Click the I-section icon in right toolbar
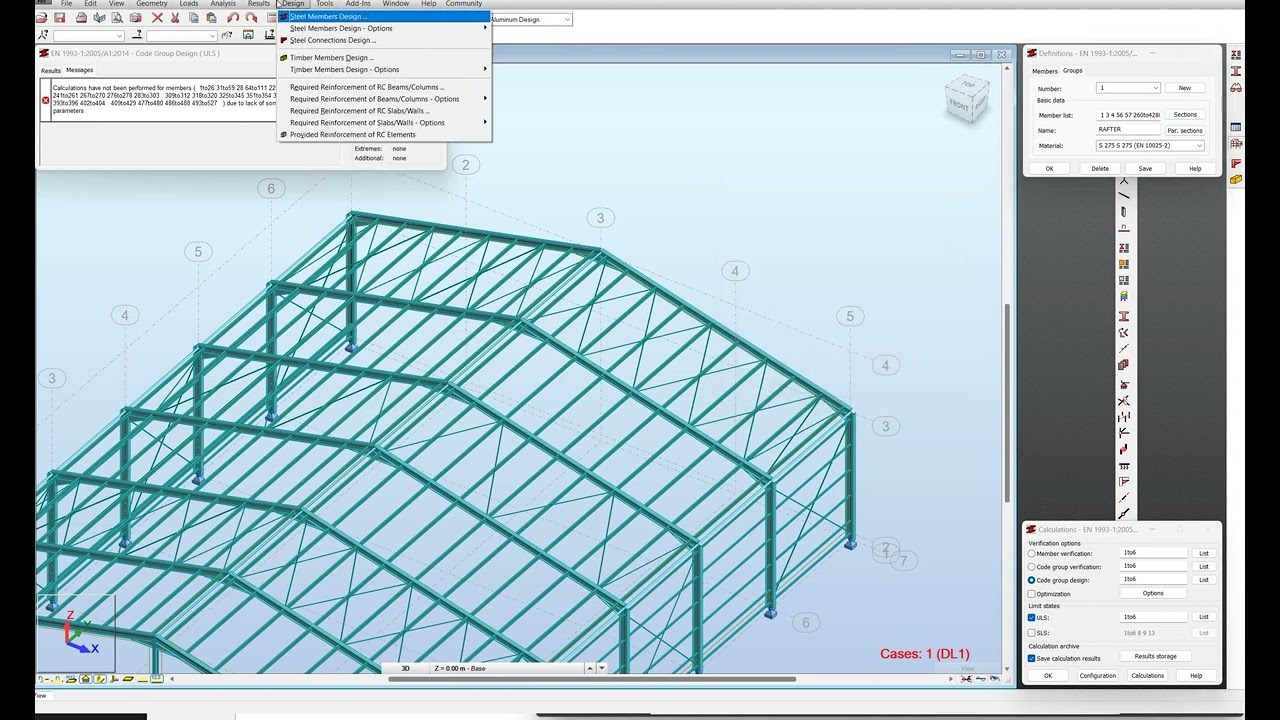Screen dimensions: 1280x720 [x=1236, y=71]
